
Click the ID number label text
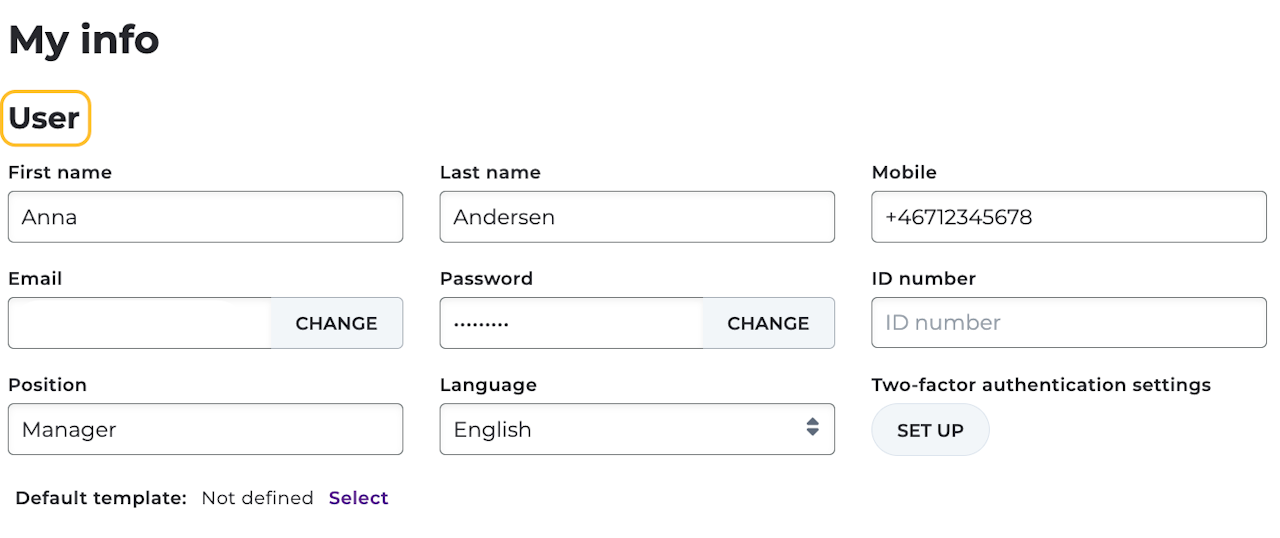pos(923,279)
